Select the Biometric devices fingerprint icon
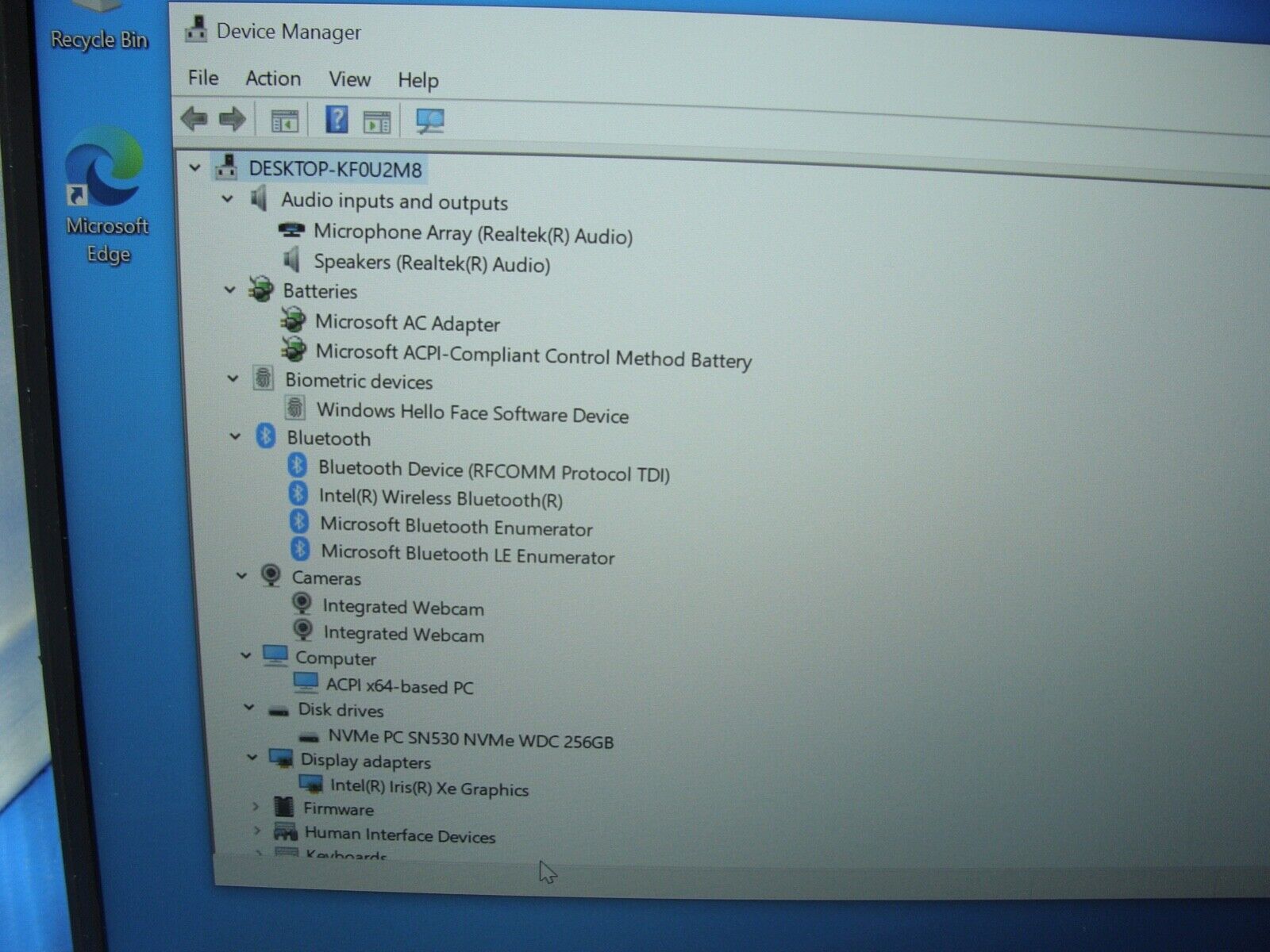The width and height of the screenshot is (1270, 952). pyautogui.click(x=264, y=378)
